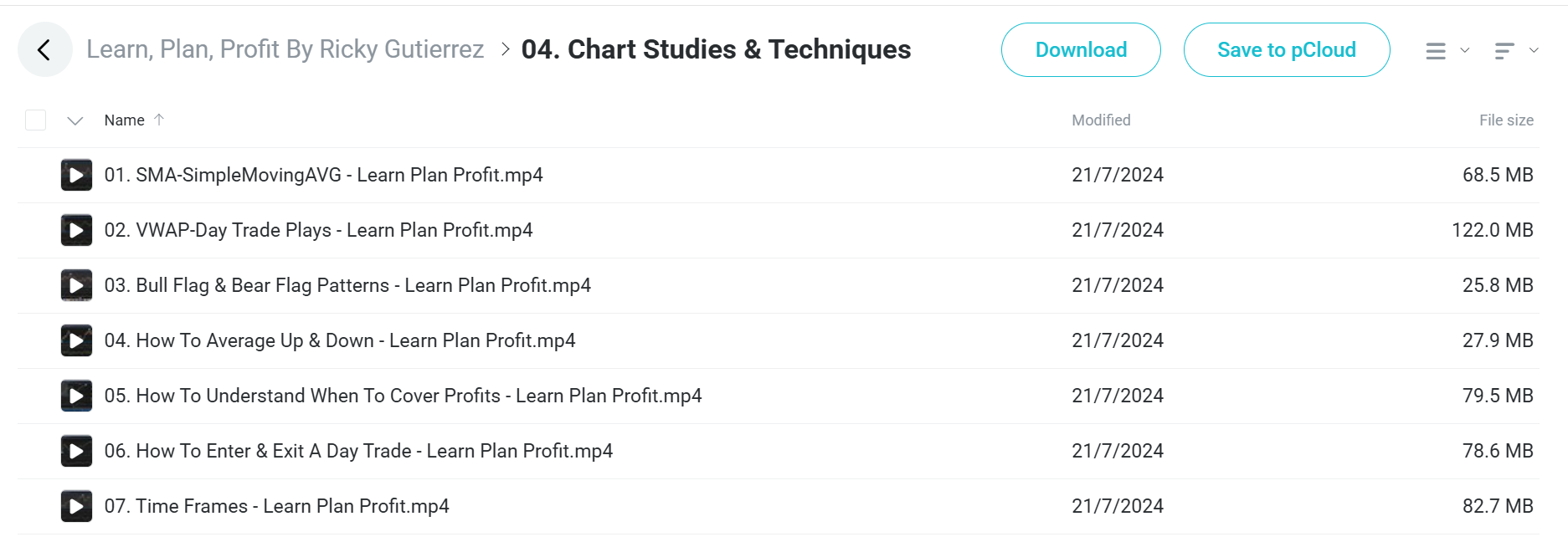Go to Learn, Plan, Profit breadcrumb folder
This screenshot has width=1568, height=542.
(285, 49)
